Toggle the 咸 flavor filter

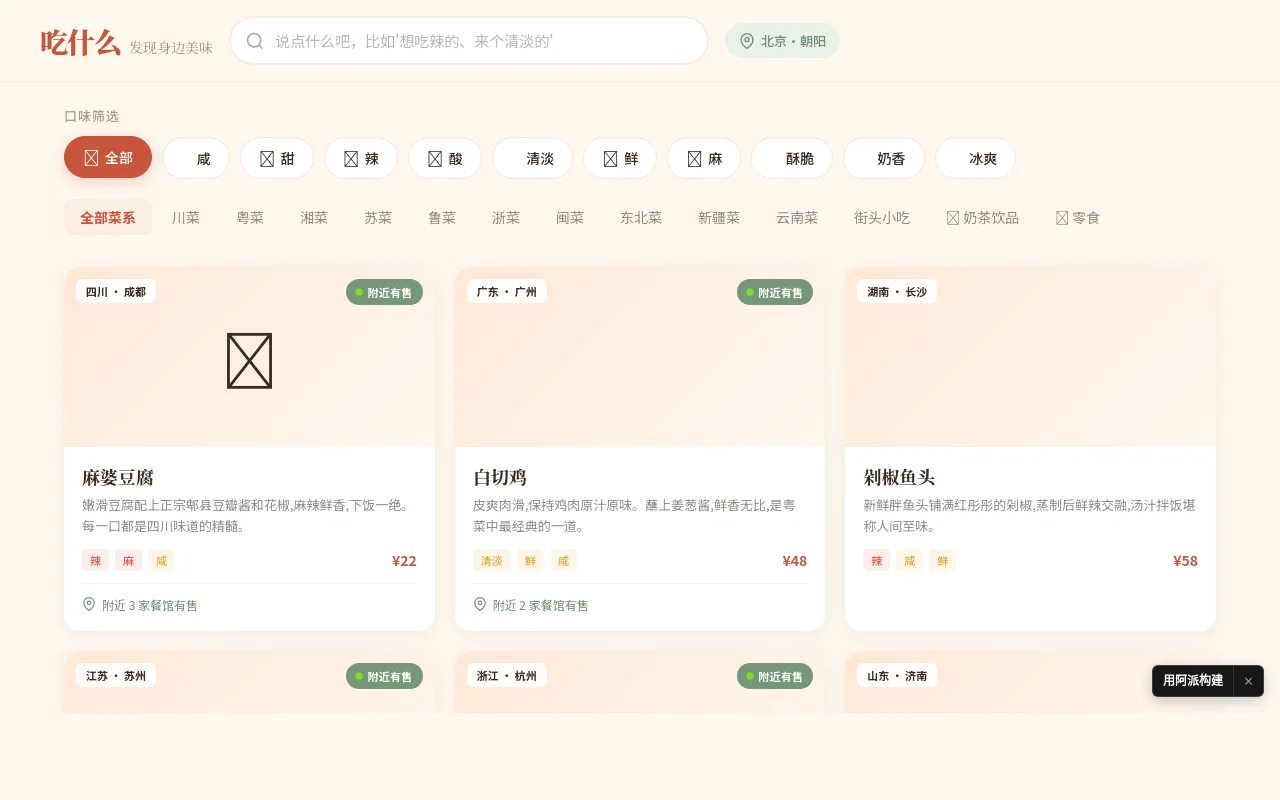click(196, 158)
